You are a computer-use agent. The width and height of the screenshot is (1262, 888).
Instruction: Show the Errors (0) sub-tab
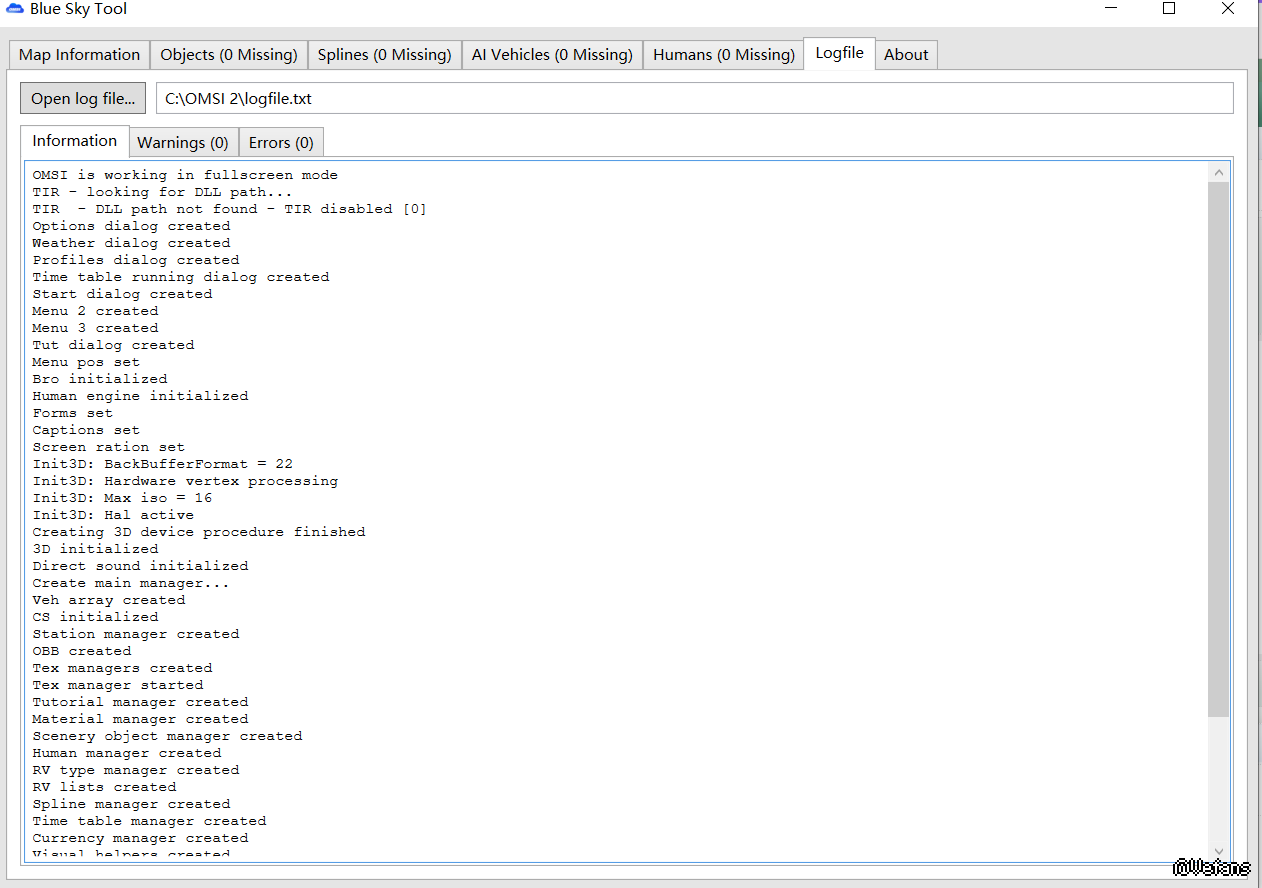point(281,143)
